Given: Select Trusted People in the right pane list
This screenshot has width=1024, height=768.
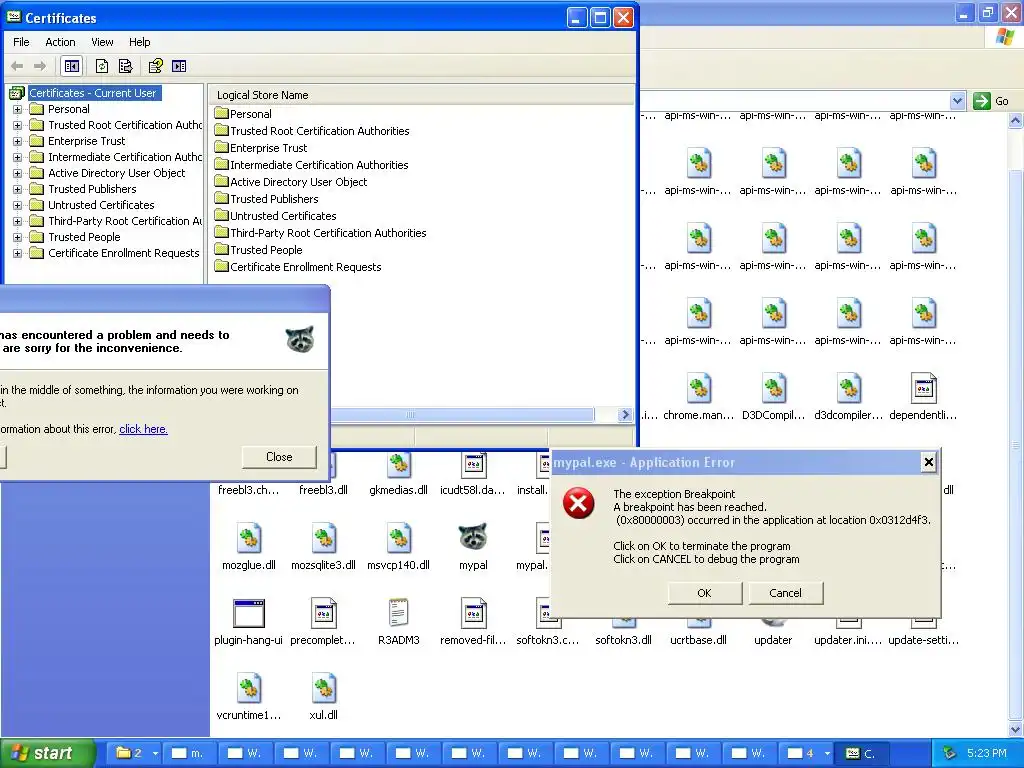Looking at the screenshot, I should pos(266,250).
